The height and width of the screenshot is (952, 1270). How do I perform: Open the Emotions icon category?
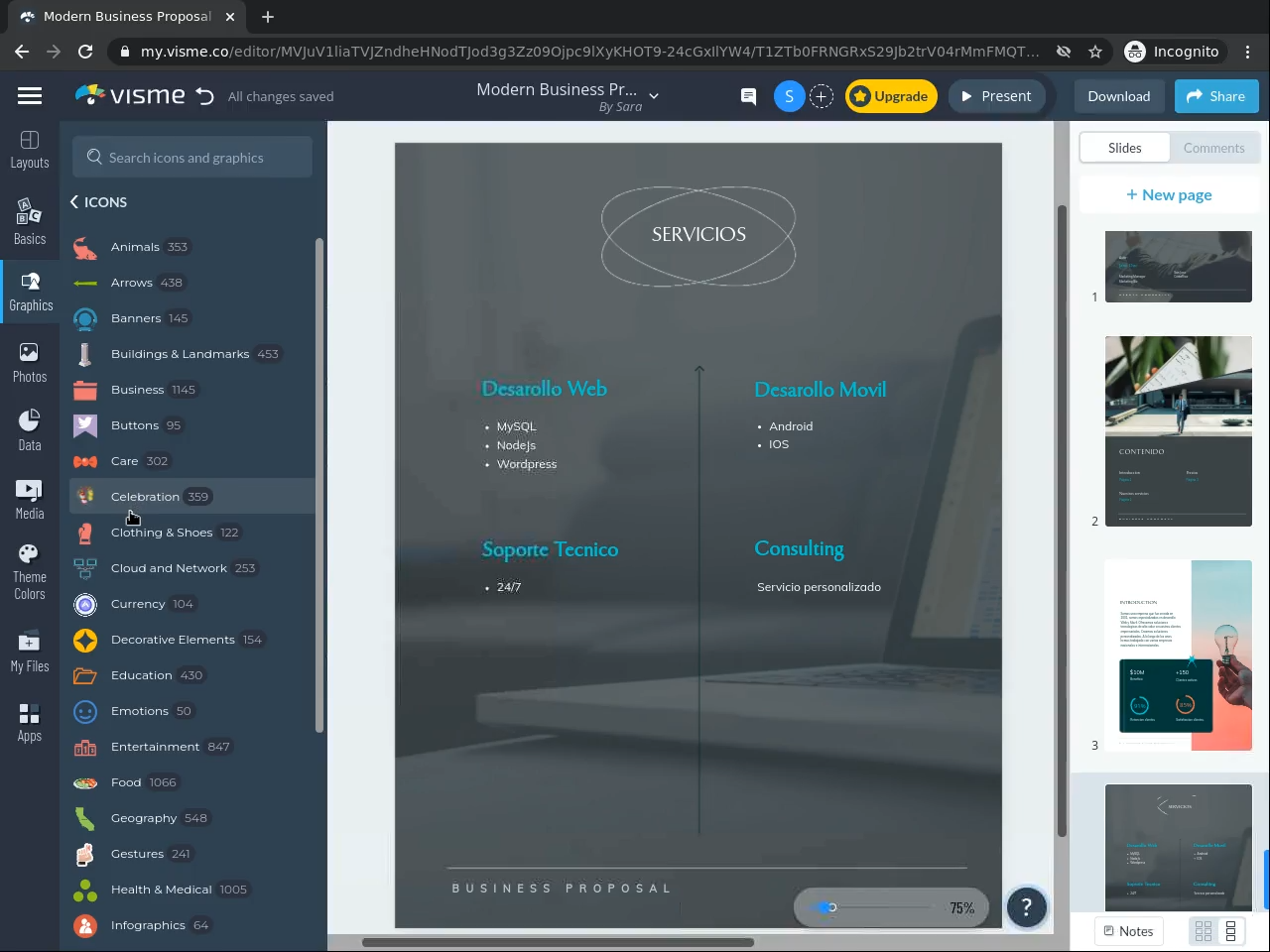(x=191, y=711)
